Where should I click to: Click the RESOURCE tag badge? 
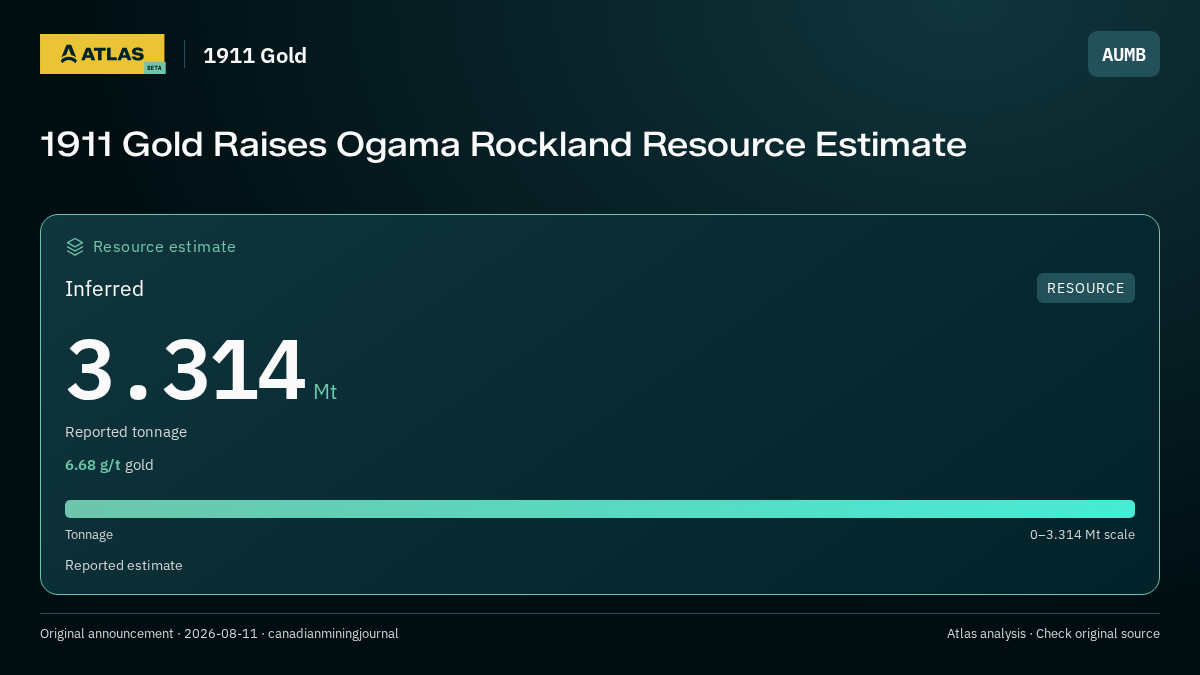click(x=1086, y=288)
